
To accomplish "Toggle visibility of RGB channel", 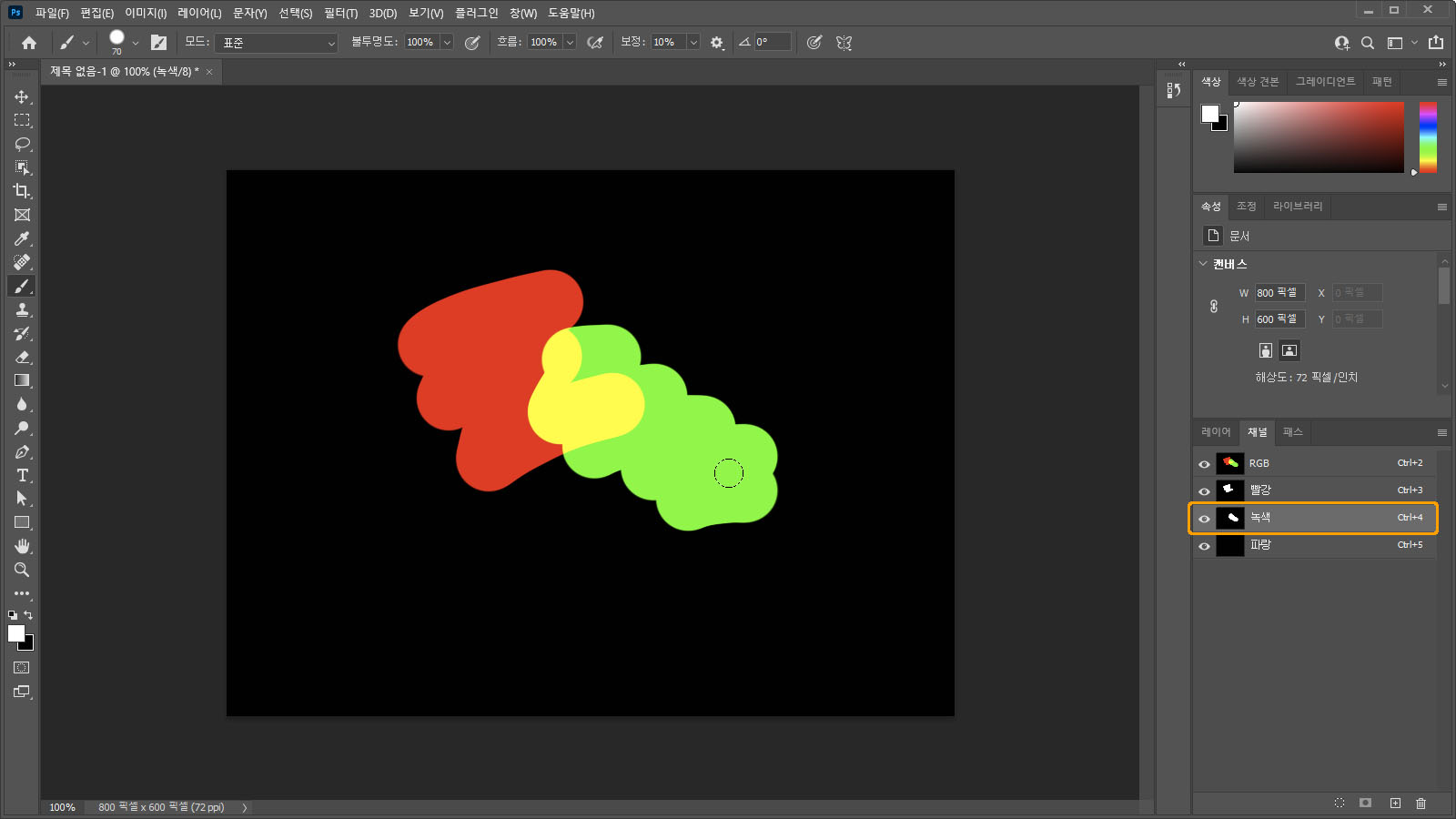I will 1204,464.
